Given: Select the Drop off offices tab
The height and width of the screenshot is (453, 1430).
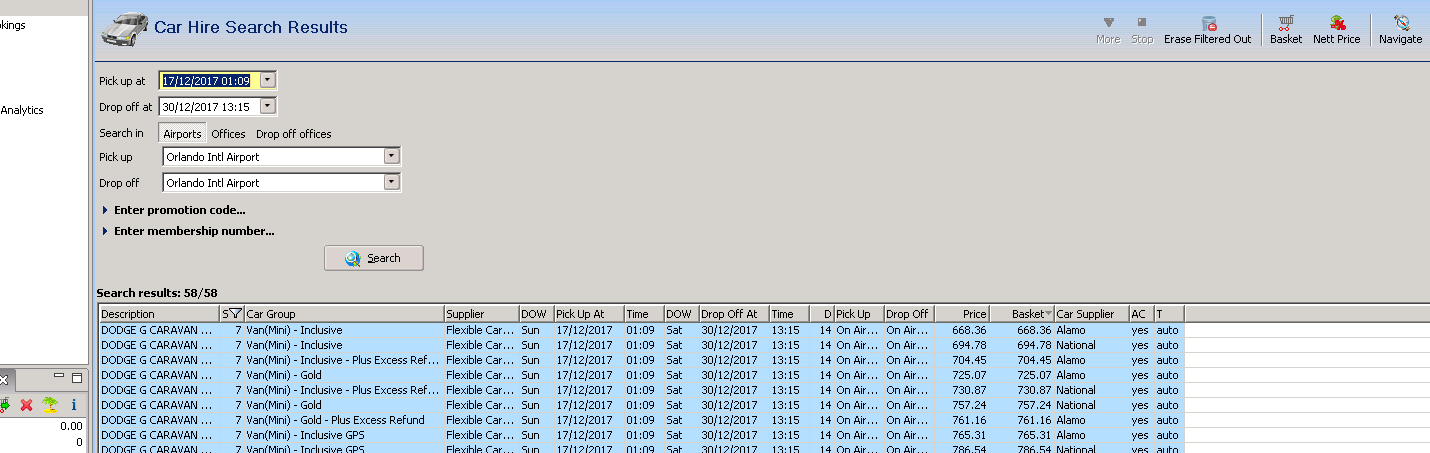Looking at the screenshot, I should point(294,133).
